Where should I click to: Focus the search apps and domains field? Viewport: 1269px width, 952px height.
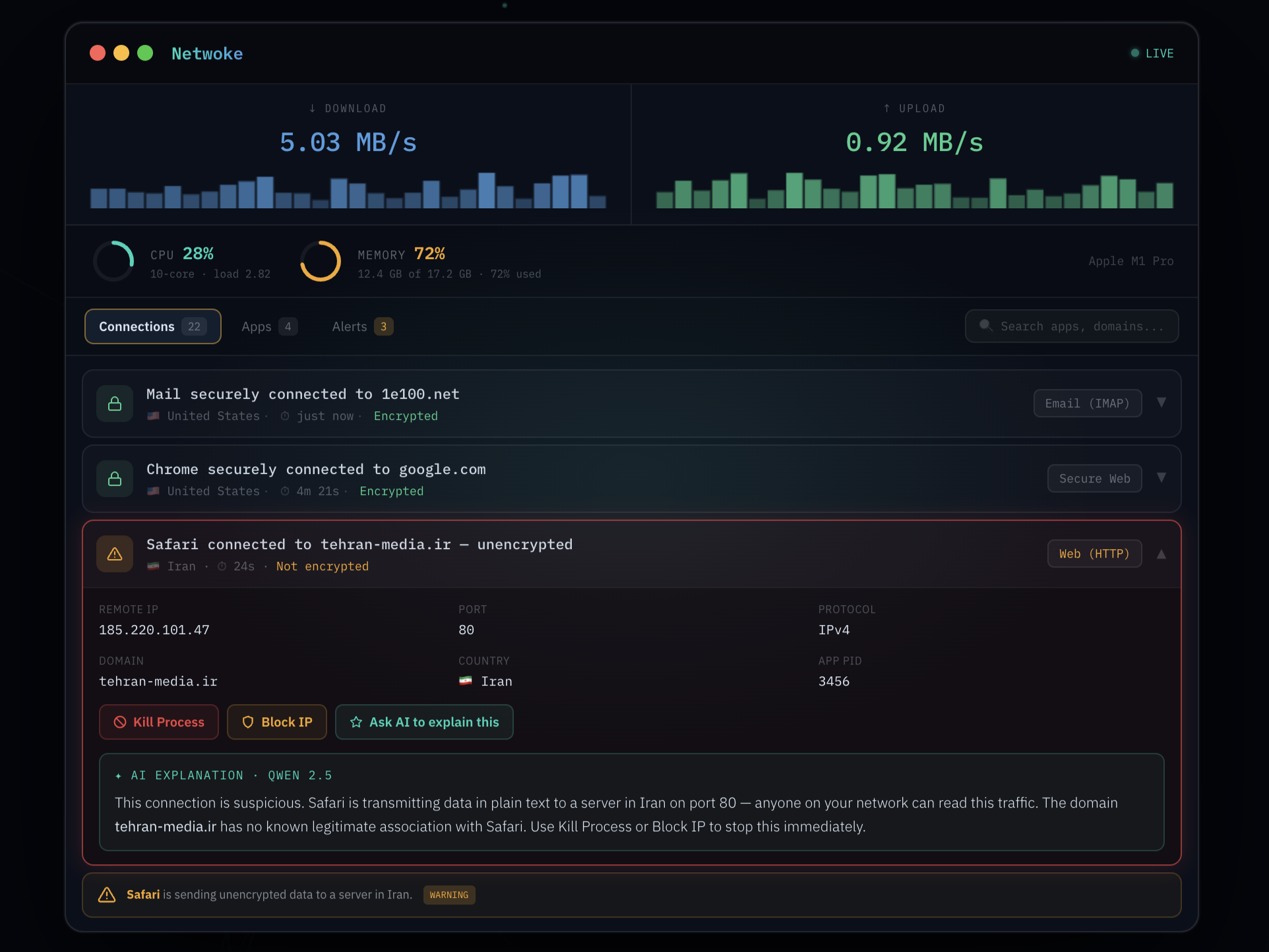tap(1081, 326)
